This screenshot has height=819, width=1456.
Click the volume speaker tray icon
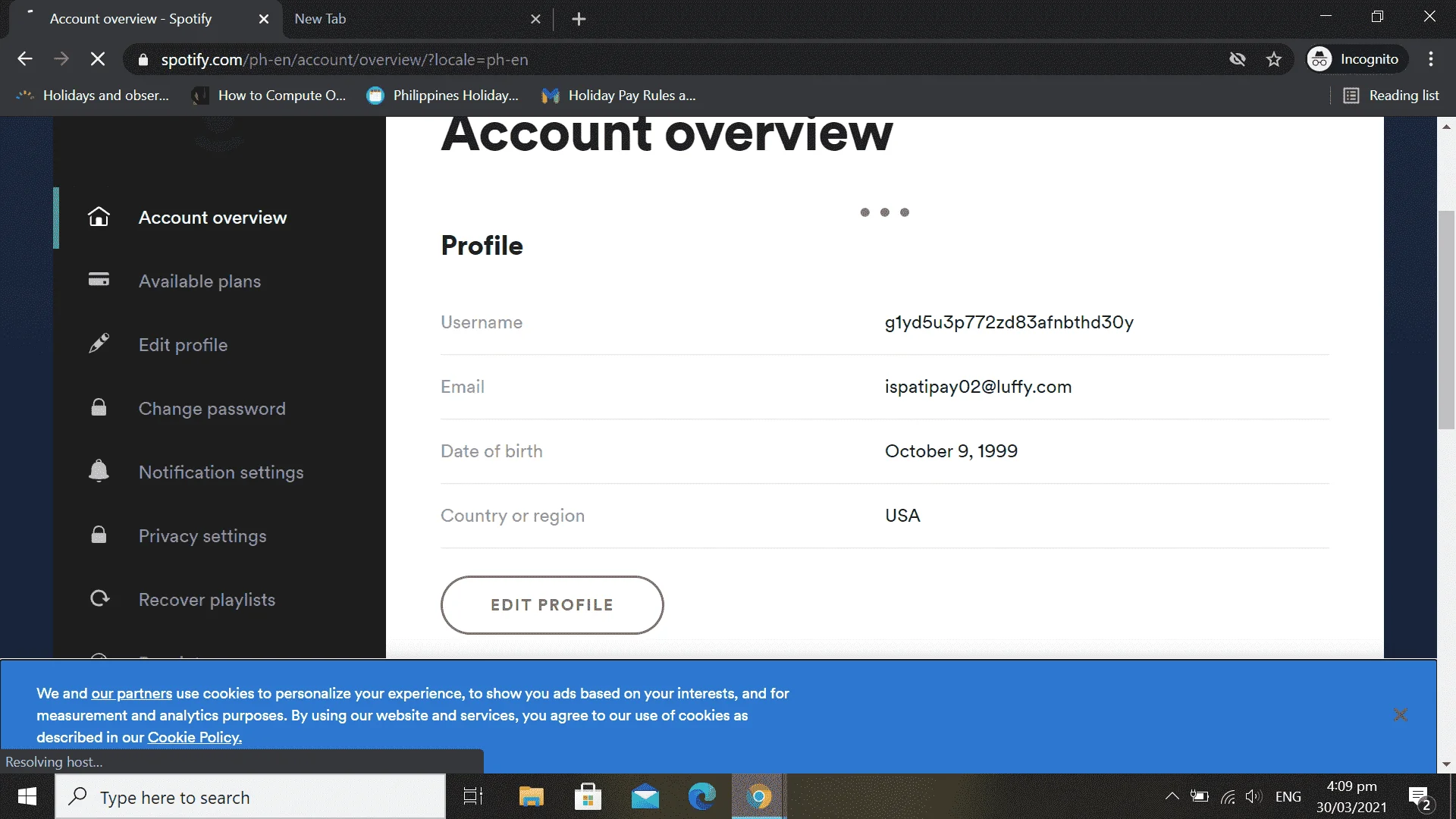(x=1254, y=796)
